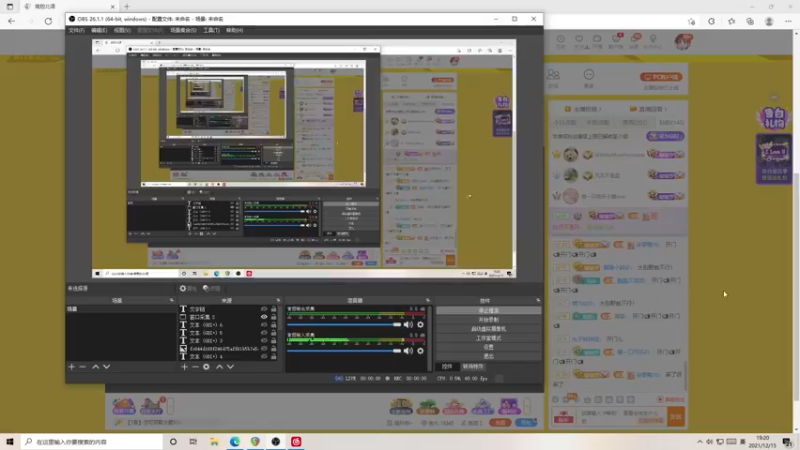Click the Filters button above the docks
800x450 pixels.
click(211, 288)
